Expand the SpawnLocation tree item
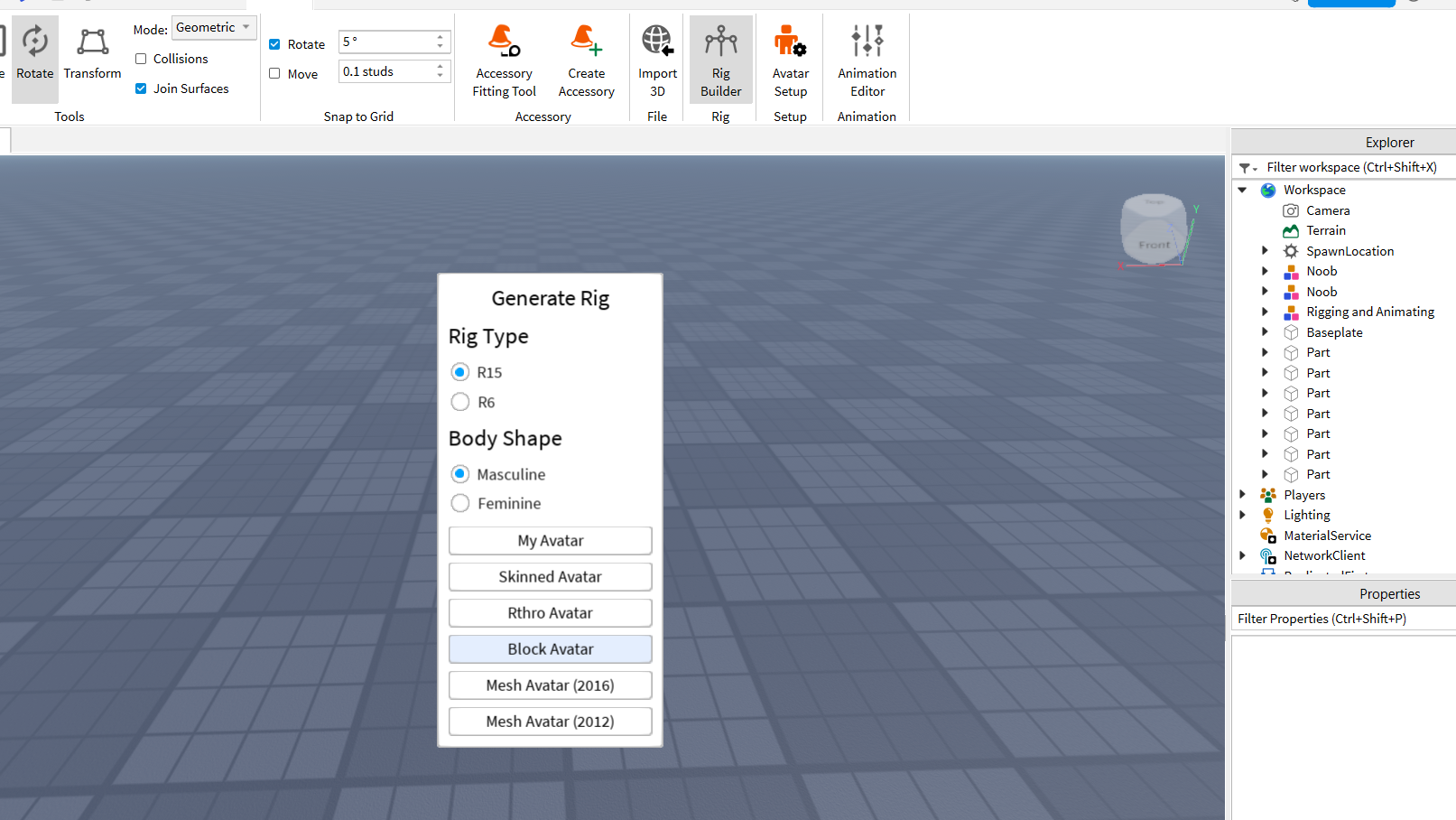This screenshot has width=1456, height=820. click(x=1265, y=251)
